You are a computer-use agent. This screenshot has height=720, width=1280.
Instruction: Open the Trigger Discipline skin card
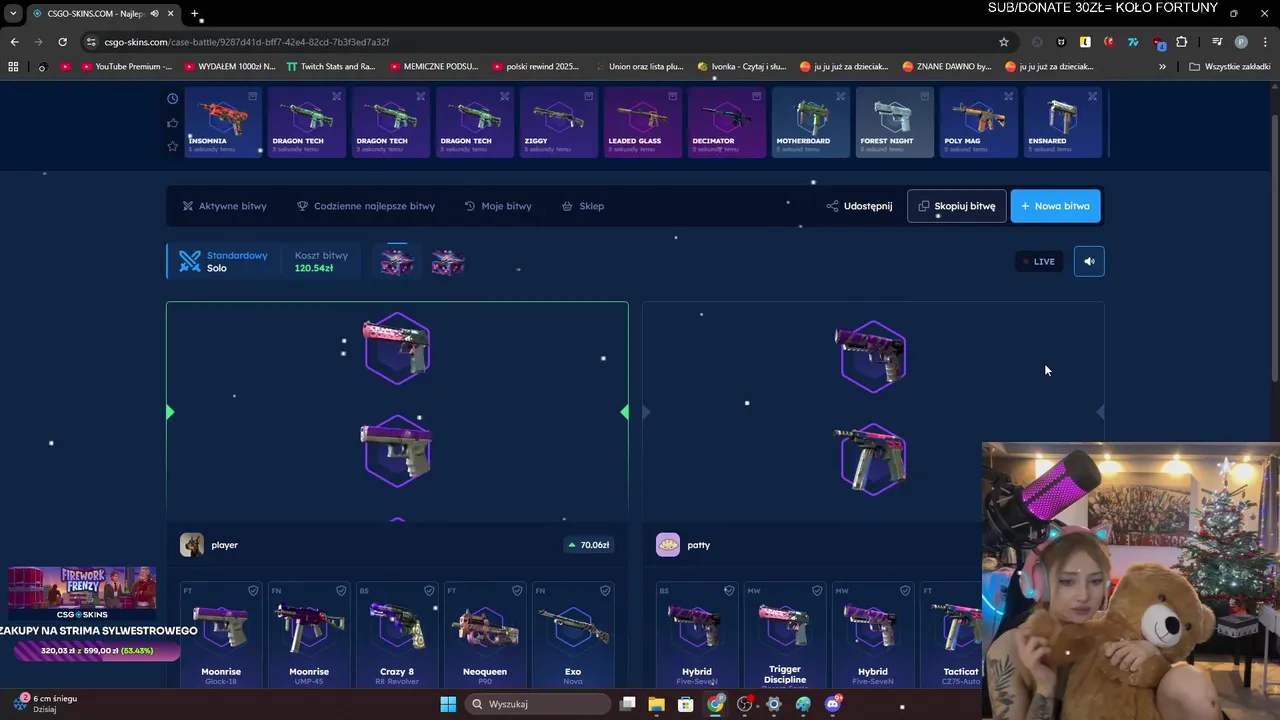[x=785, y=635]
